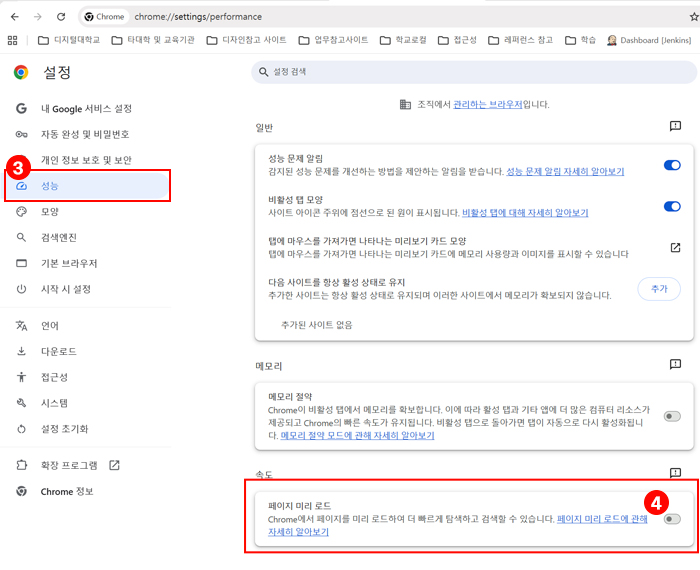Toggle the 비활성 탭 모양 switch
Viewport: 700px width, 570px height.
672,206
